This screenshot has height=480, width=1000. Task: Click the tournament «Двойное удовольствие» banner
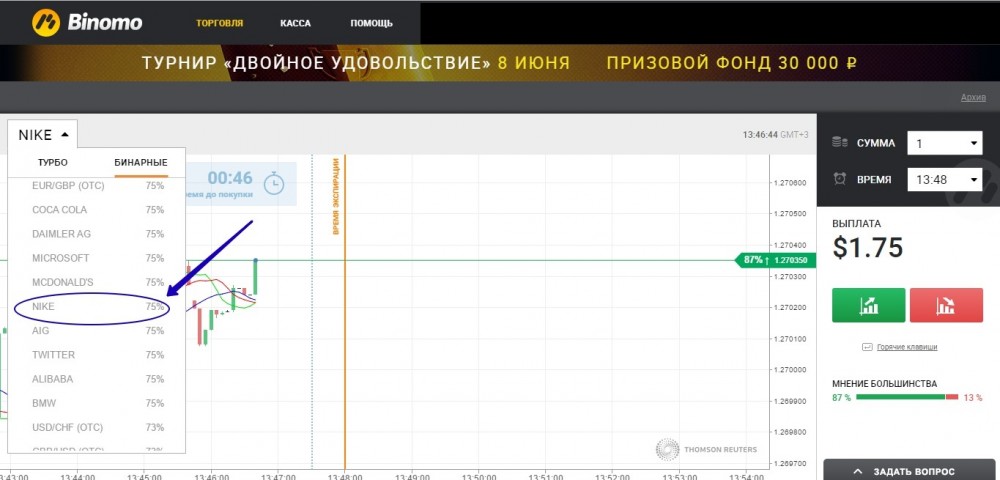[500, 63]
